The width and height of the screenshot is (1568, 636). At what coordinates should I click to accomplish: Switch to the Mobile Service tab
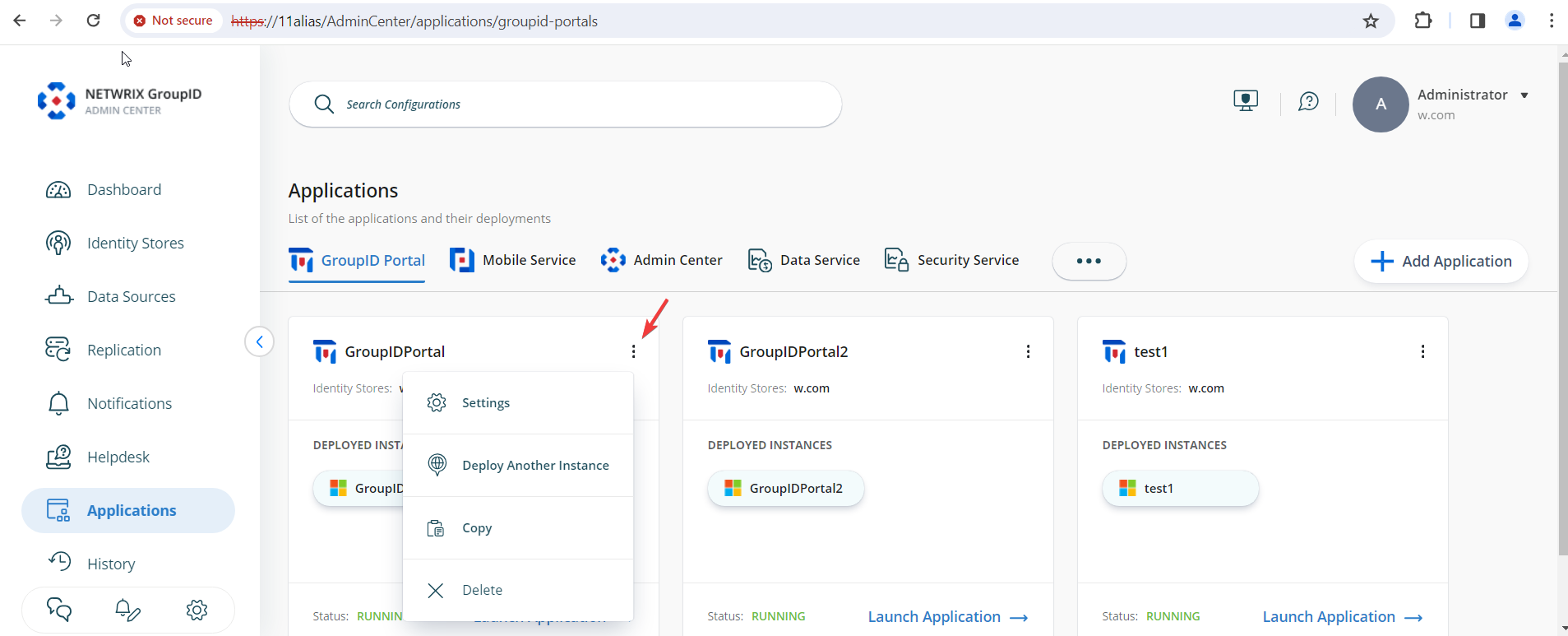click(512, 261)
